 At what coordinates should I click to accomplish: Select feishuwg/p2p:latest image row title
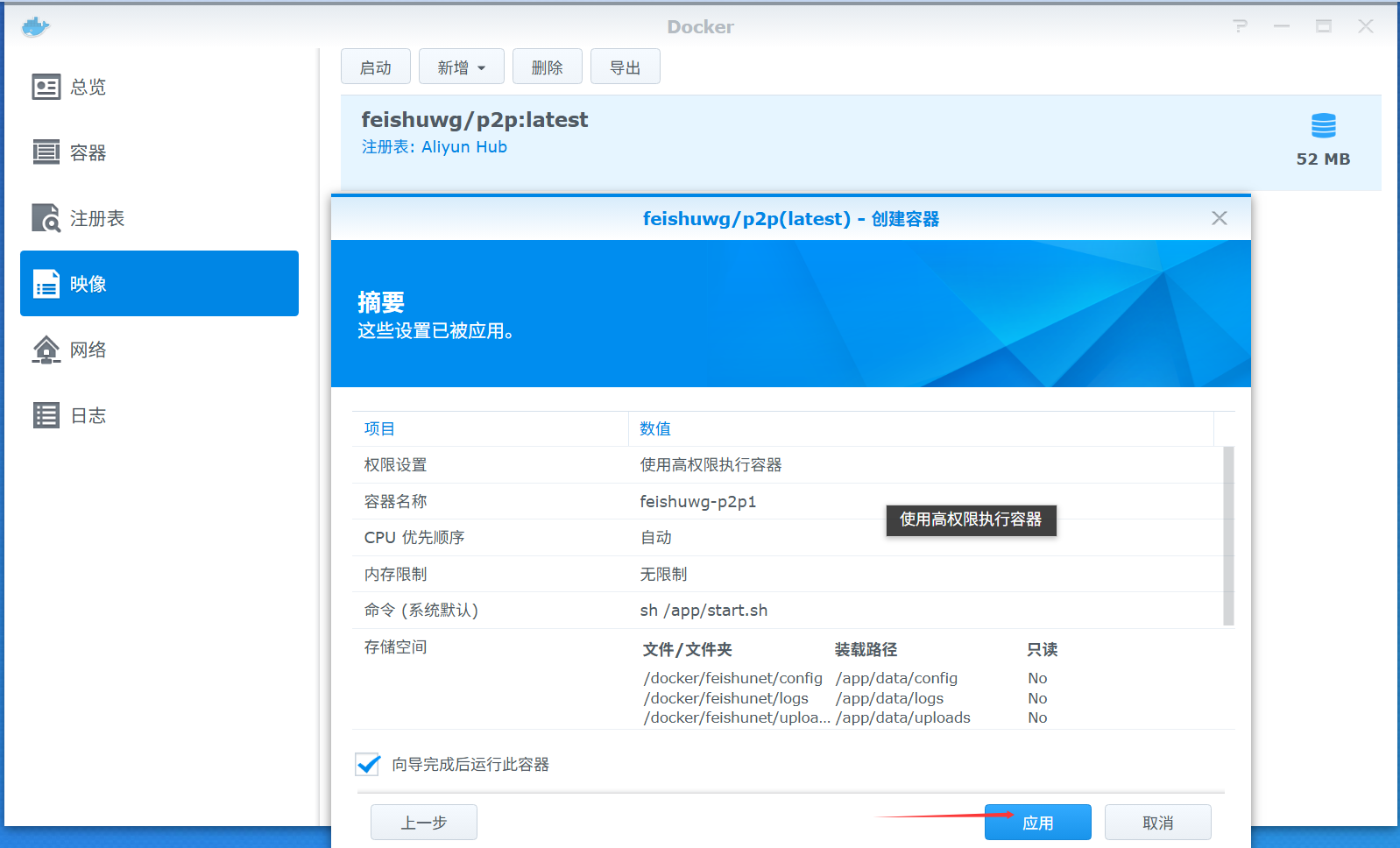475,120
